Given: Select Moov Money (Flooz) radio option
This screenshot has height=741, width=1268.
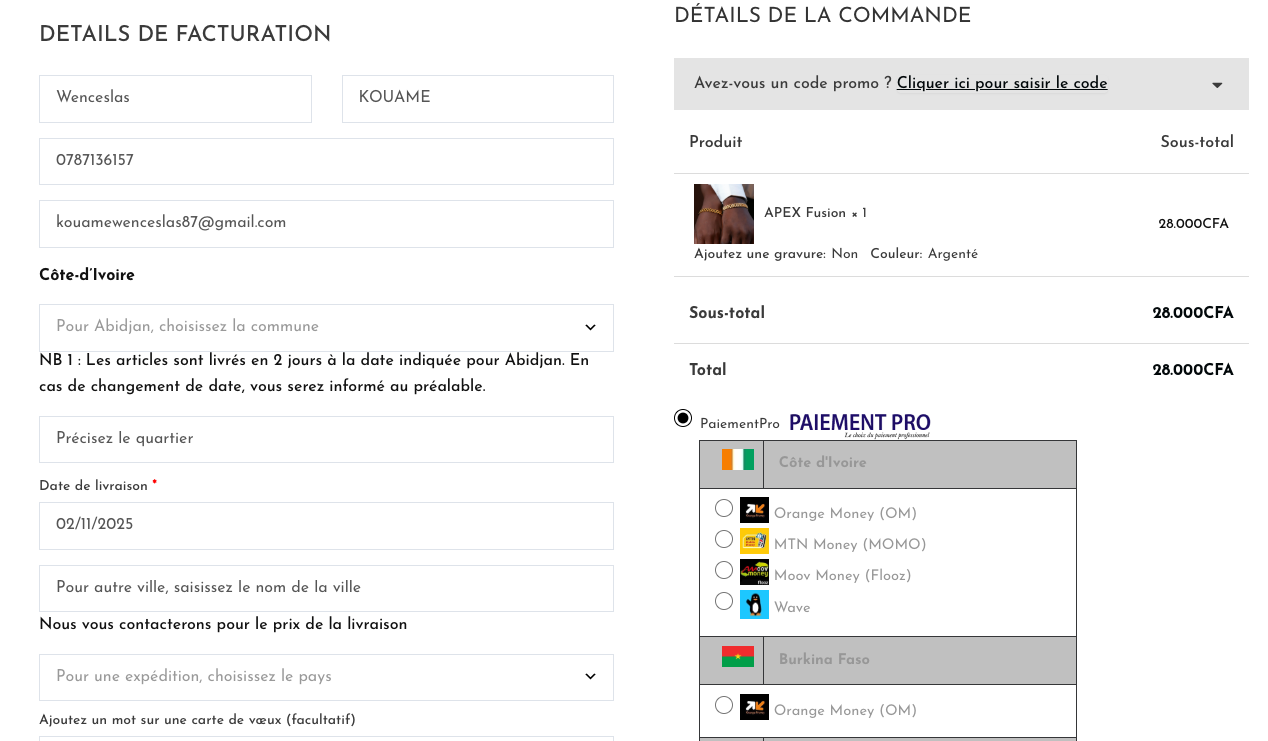Looking at the screenshot, I should 724,571.
